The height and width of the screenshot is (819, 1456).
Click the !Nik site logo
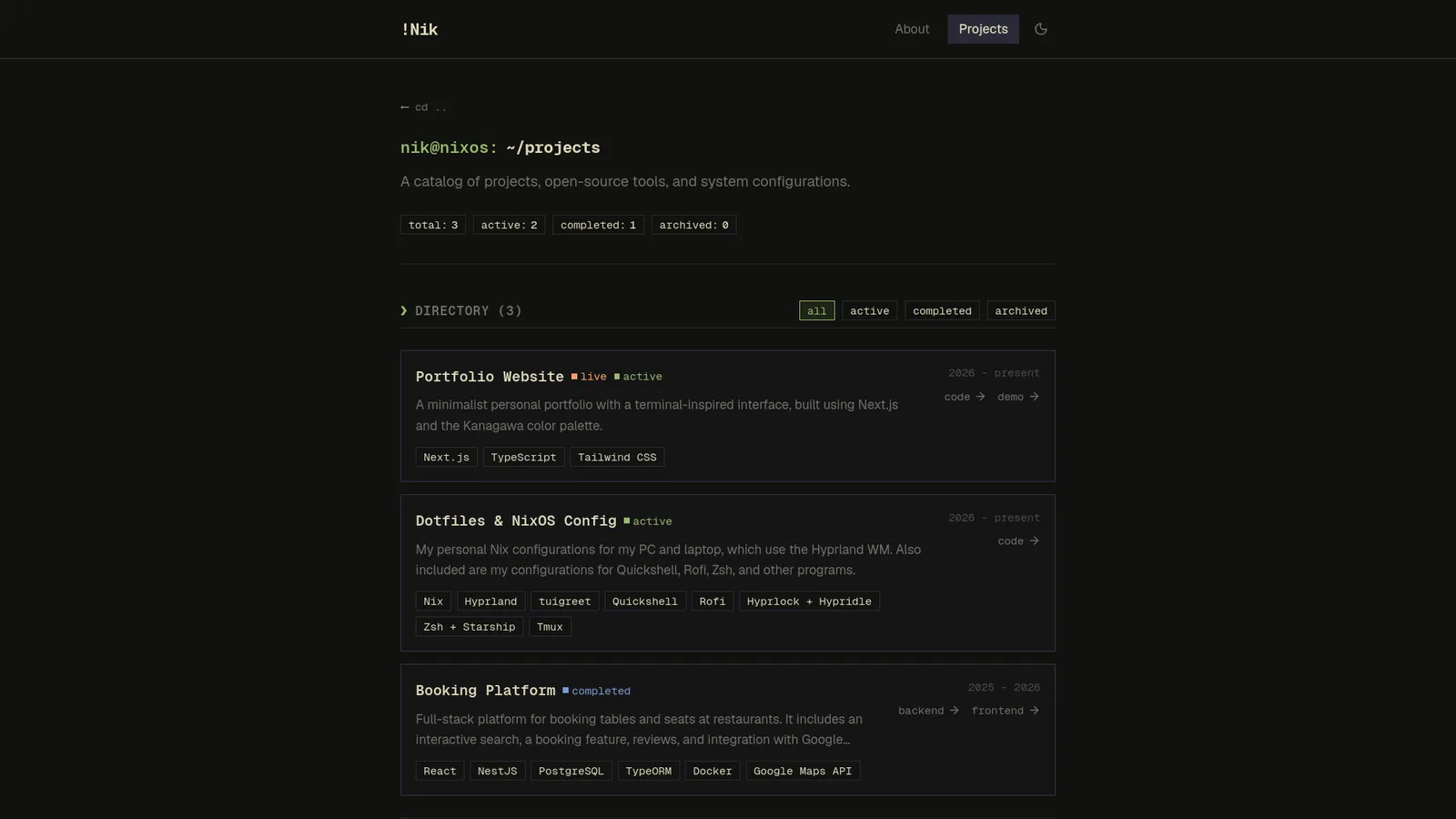pyautogui.click(x=420, y=29)
